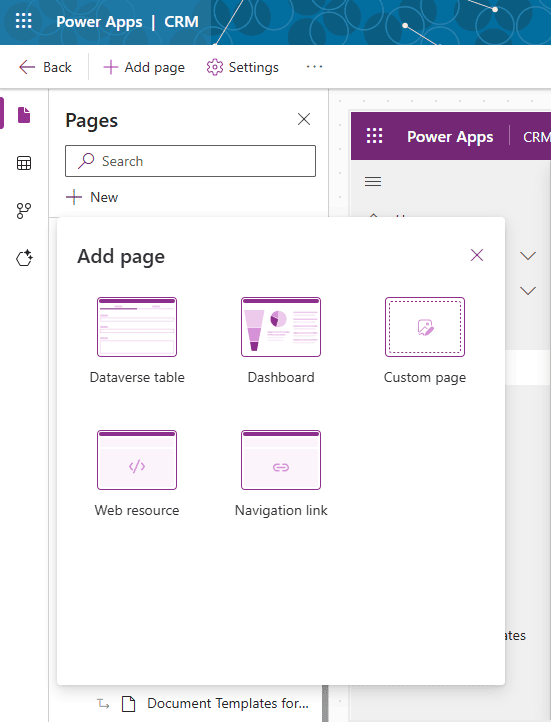Click the Power Apps label in the preview header

(450, 136)
